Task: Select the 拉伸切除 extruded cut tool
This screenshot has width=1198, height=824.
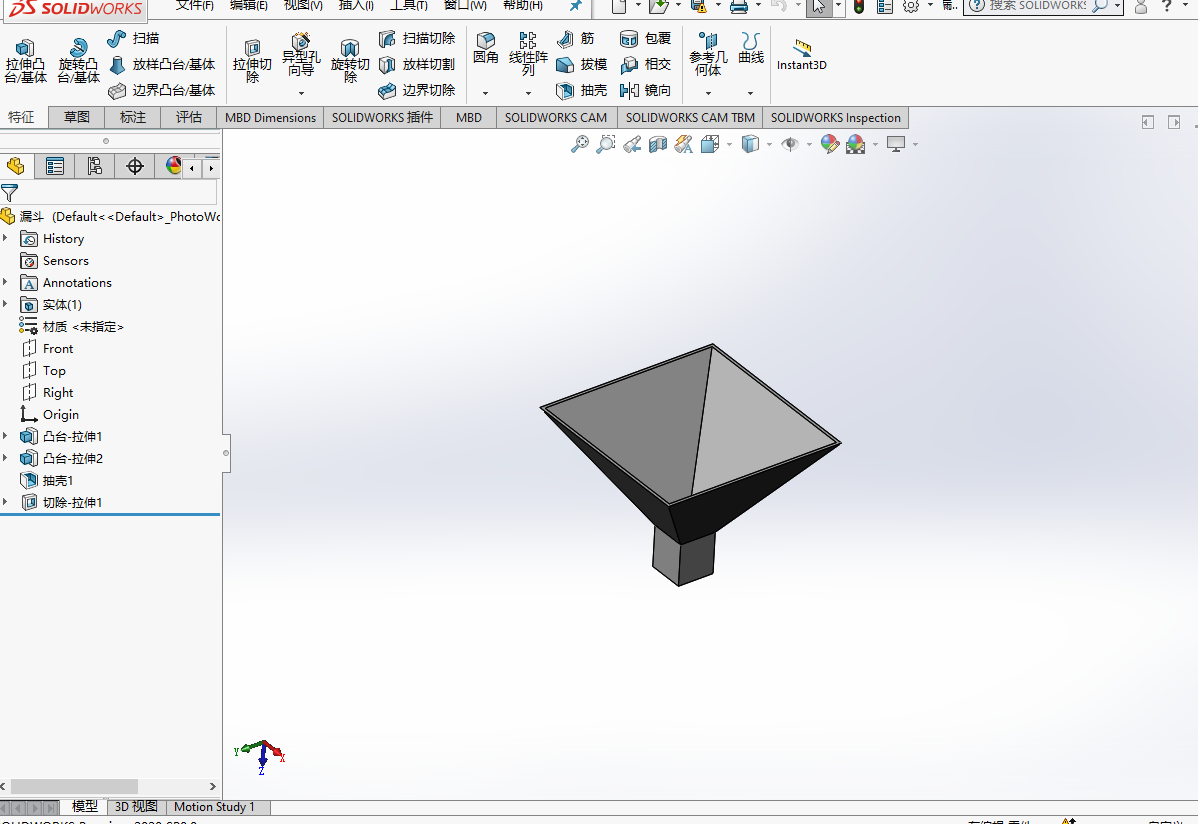Action: (x=252, y=61)
